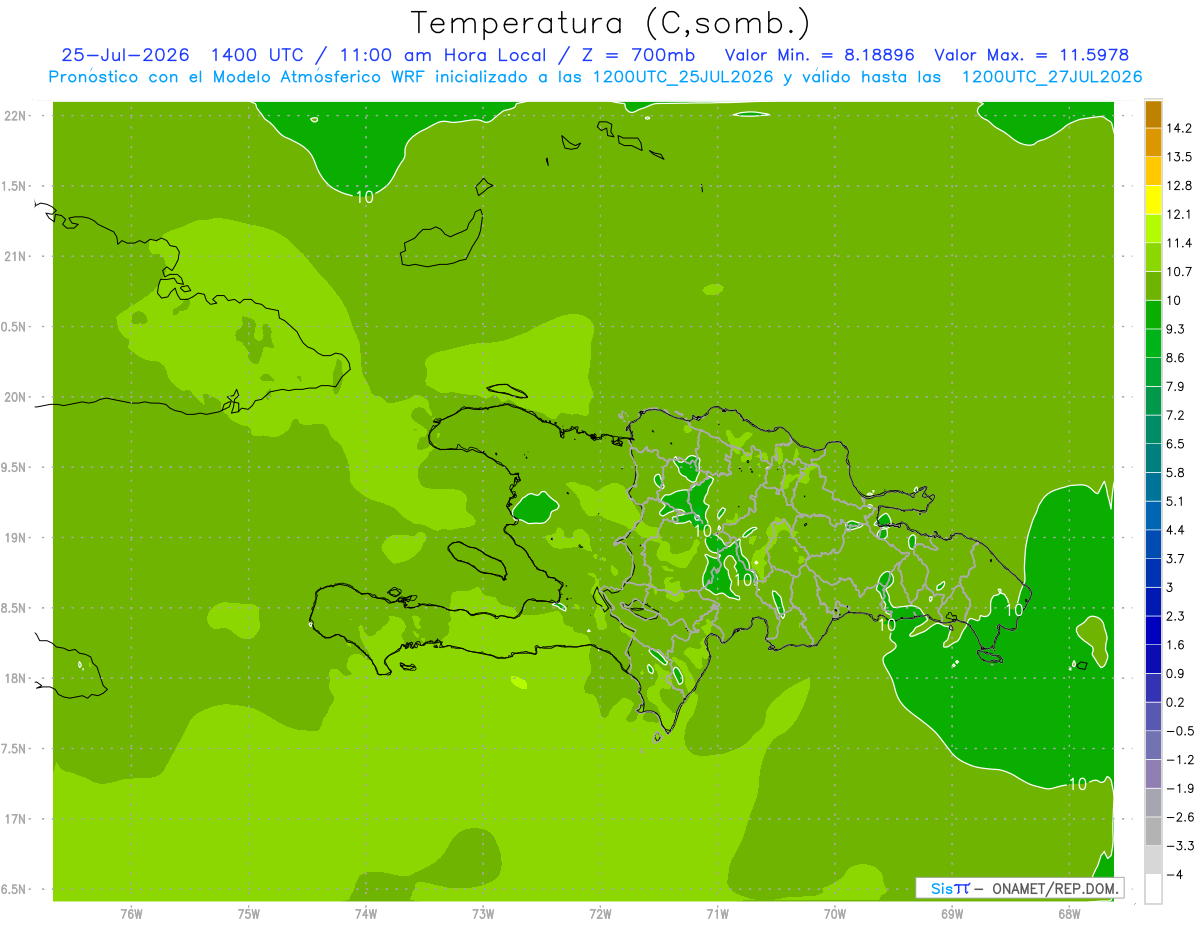Click the '-4' legend value
1200x927 pixels.
(1176, 875)
